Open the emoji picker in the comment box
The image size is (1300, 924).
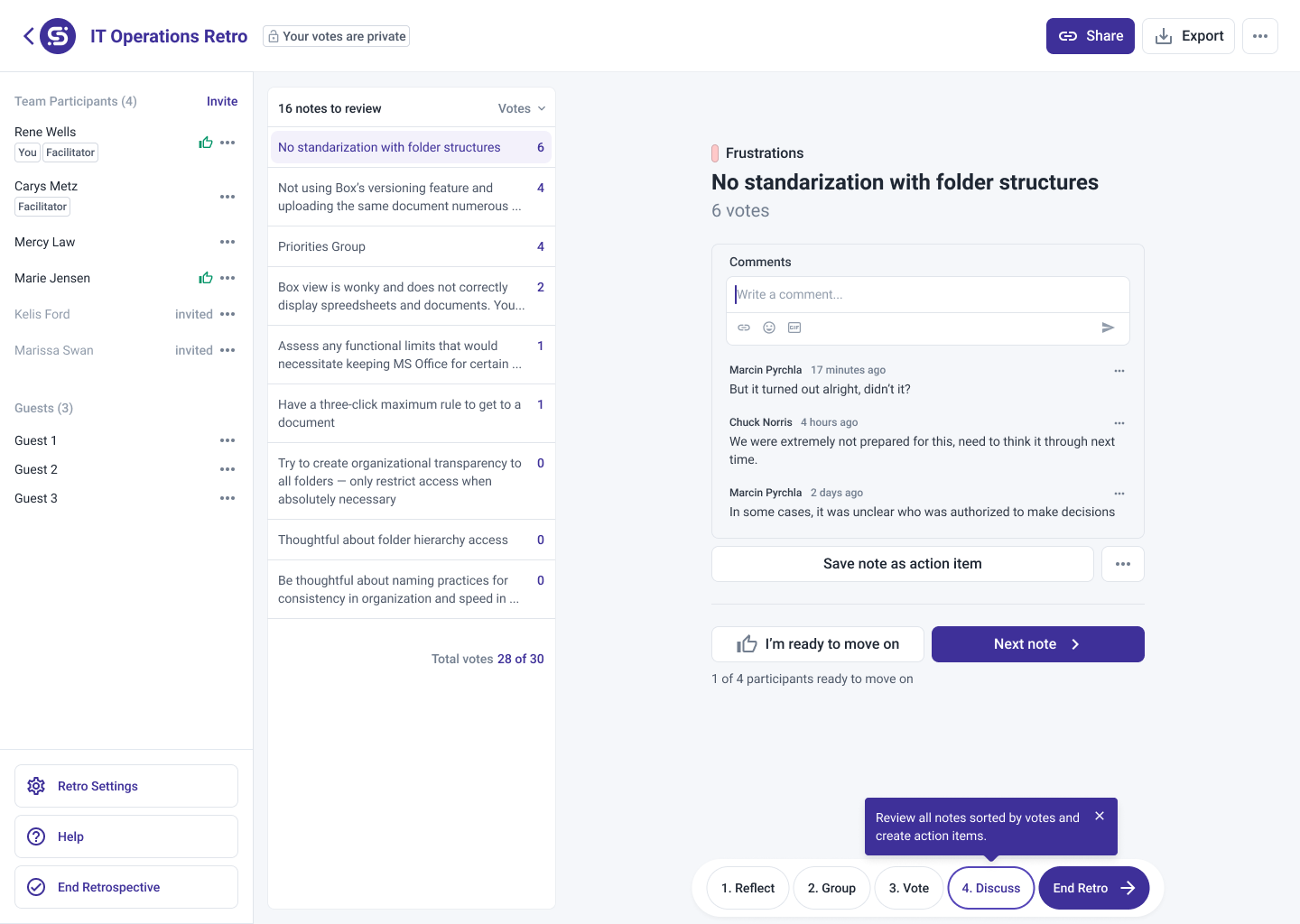tap(769, 328)
